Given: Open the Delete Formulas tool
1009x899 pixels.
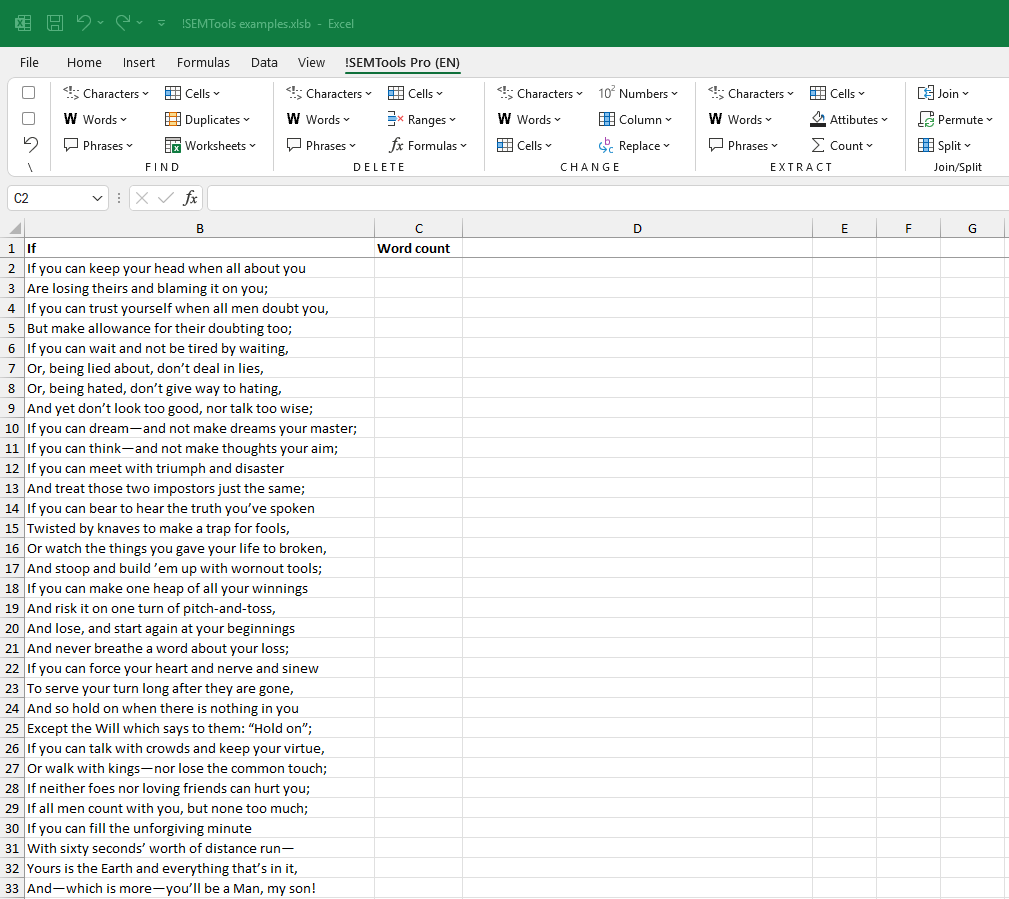Looking at the screenshot, I should (x=428, y=145).
